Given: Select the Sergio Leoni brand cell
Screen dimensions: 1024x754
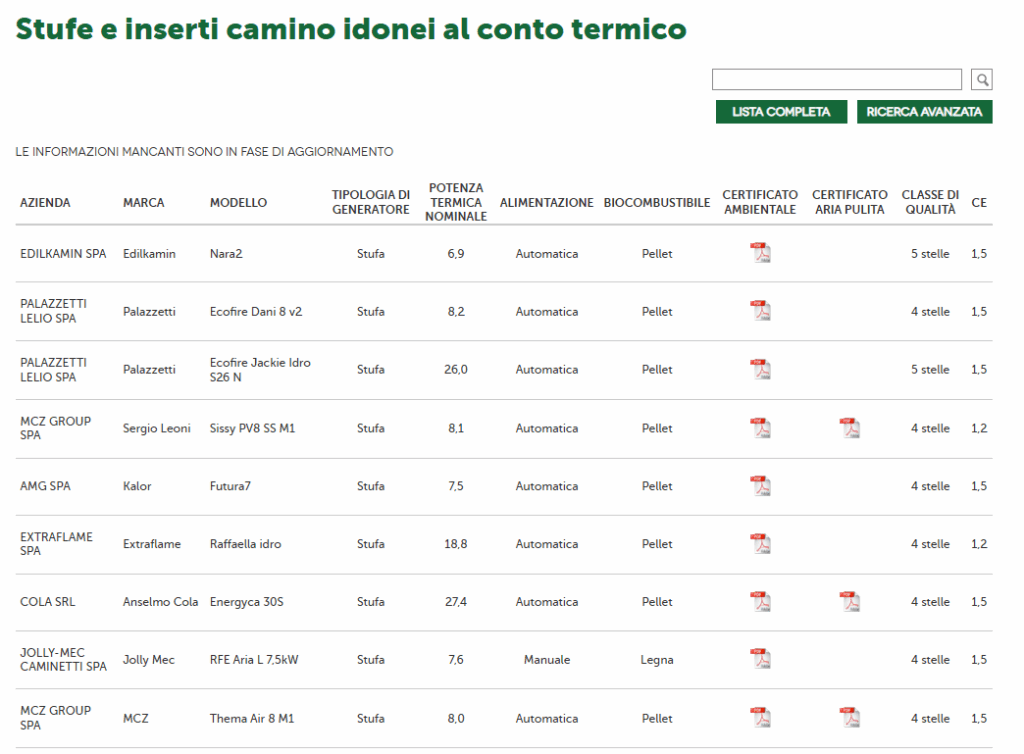Looking at the screenshot, I should tap(157, 428).
